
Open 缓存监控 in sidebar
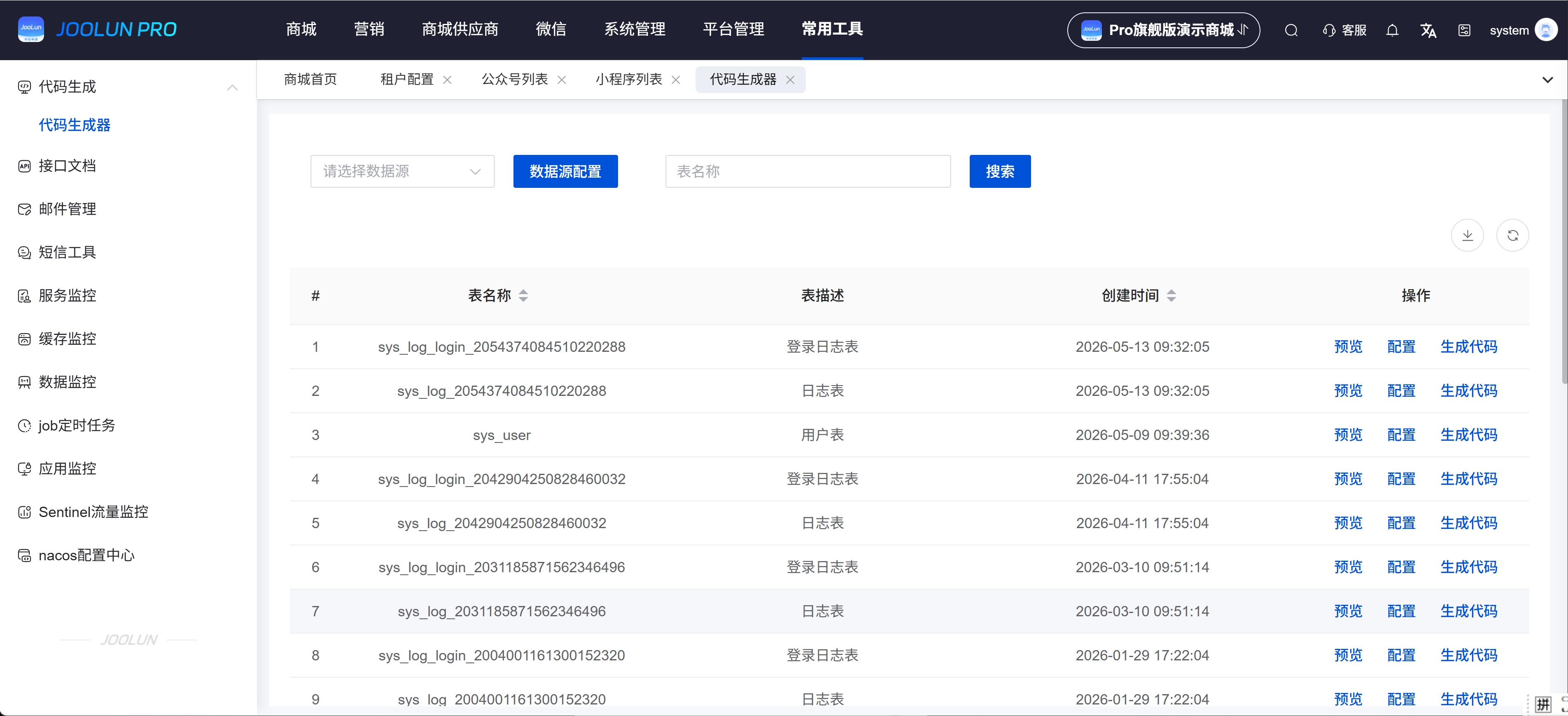(x=67, y=339)
